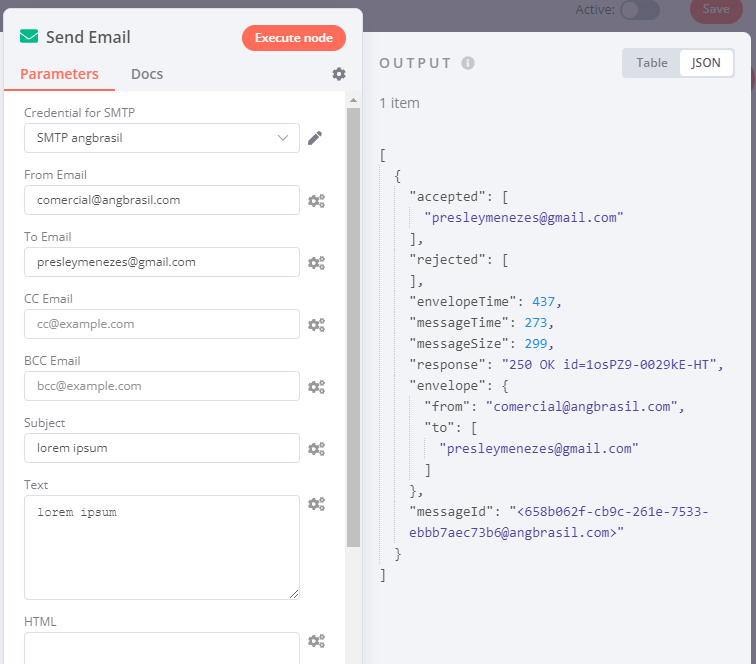Click the Save button
Image resolution: width=756 pixels, height=664 pixels.
pos(715,9)
